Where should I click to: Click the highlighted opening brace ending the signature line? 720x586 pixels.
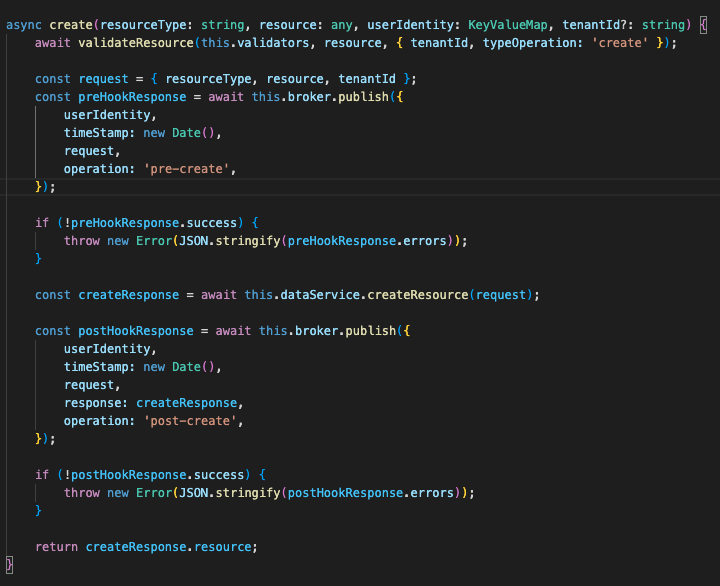tap(703, 25)
